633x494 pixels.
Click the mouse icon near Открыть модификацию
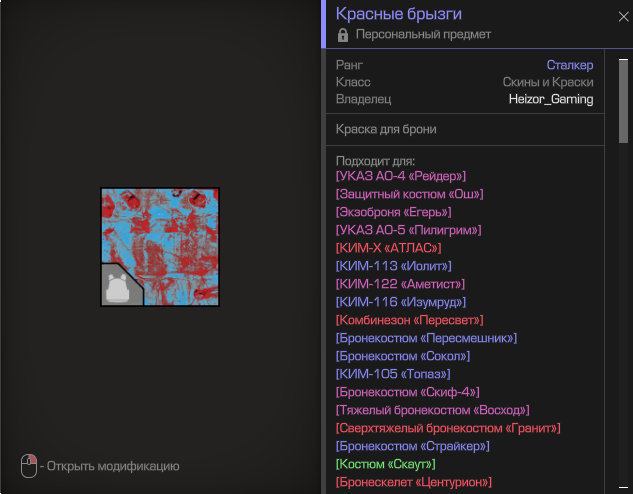(29, 466)
